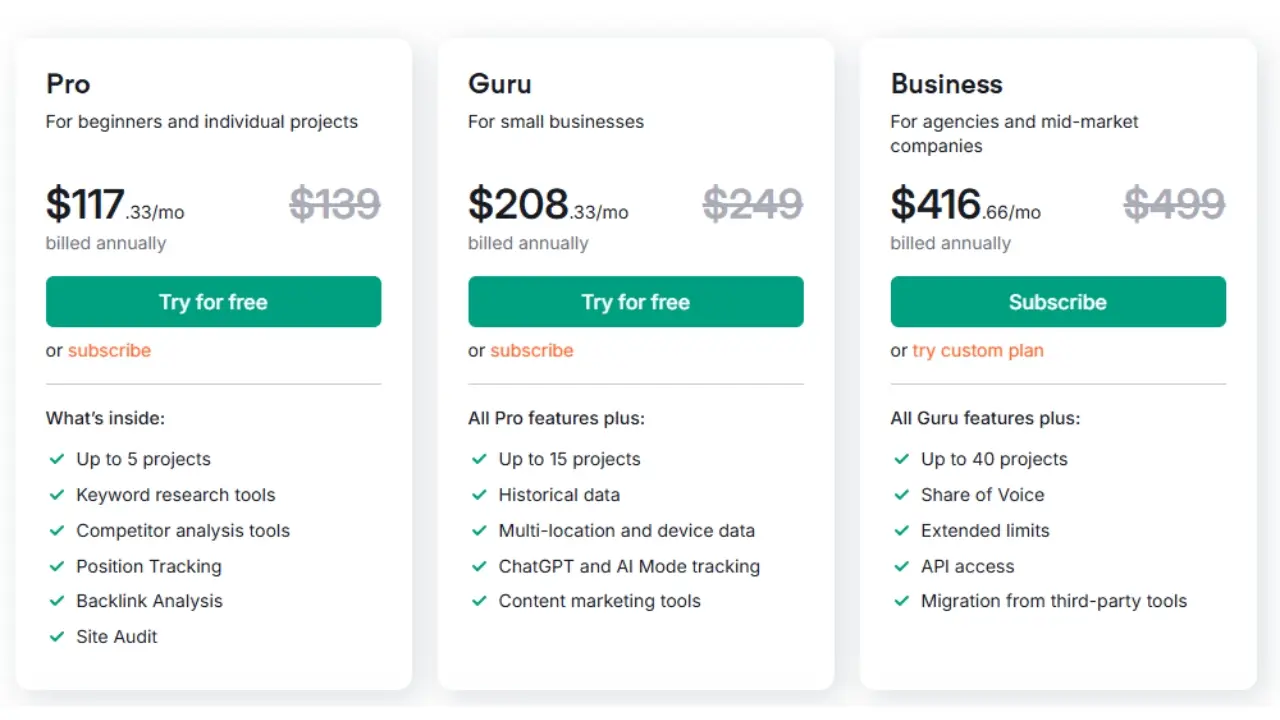The image size is (1280, 720).
Task: Click checkmark beside Migration from third-party tools
Action: [902, 601]
